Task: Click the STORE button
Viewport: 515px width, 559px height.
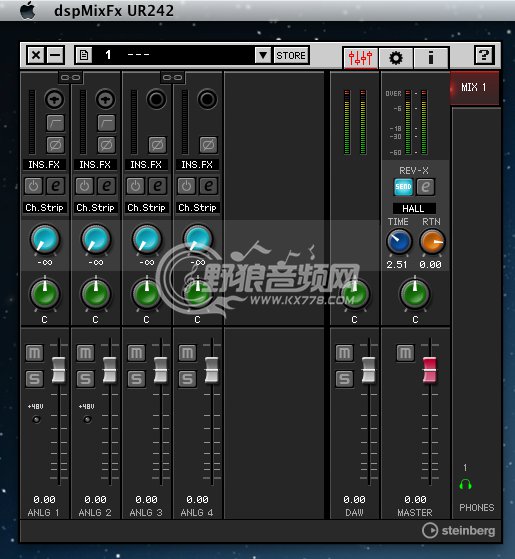Action: (291, 55)
